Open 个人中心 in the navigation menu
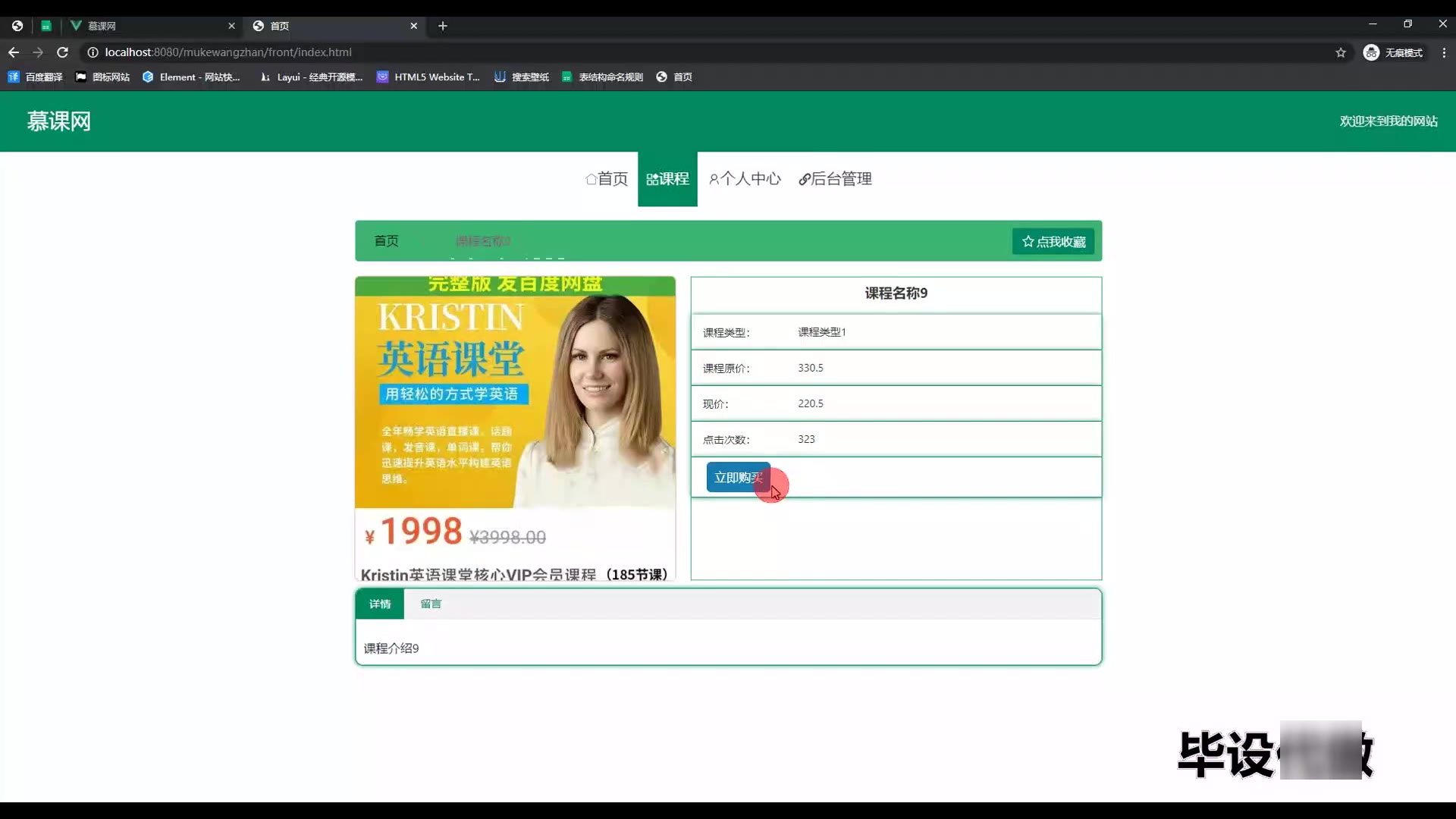This screenshot has width=1456, height=819. (x=745, y=179)
